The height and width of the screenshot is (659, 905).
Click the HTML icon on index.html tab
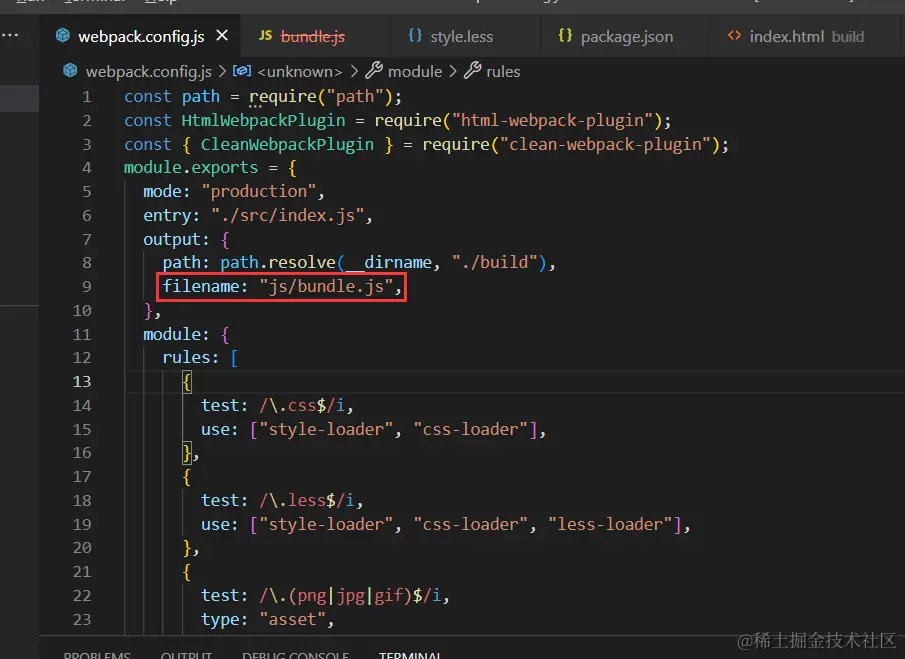[x=734, y=36]
